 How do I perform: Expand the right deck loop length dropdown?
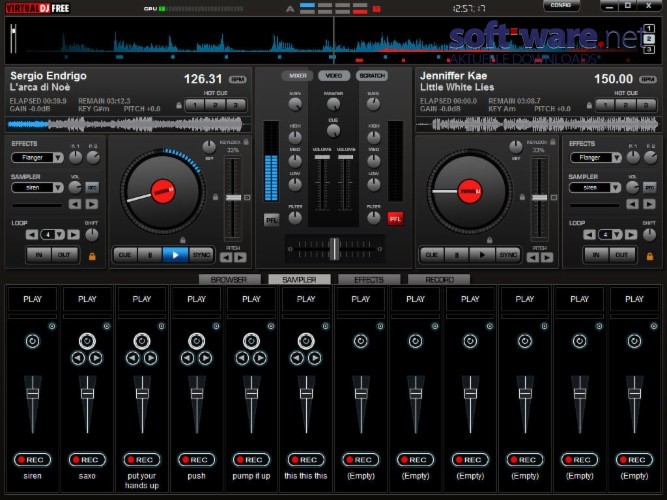click(x=617, y=234)
